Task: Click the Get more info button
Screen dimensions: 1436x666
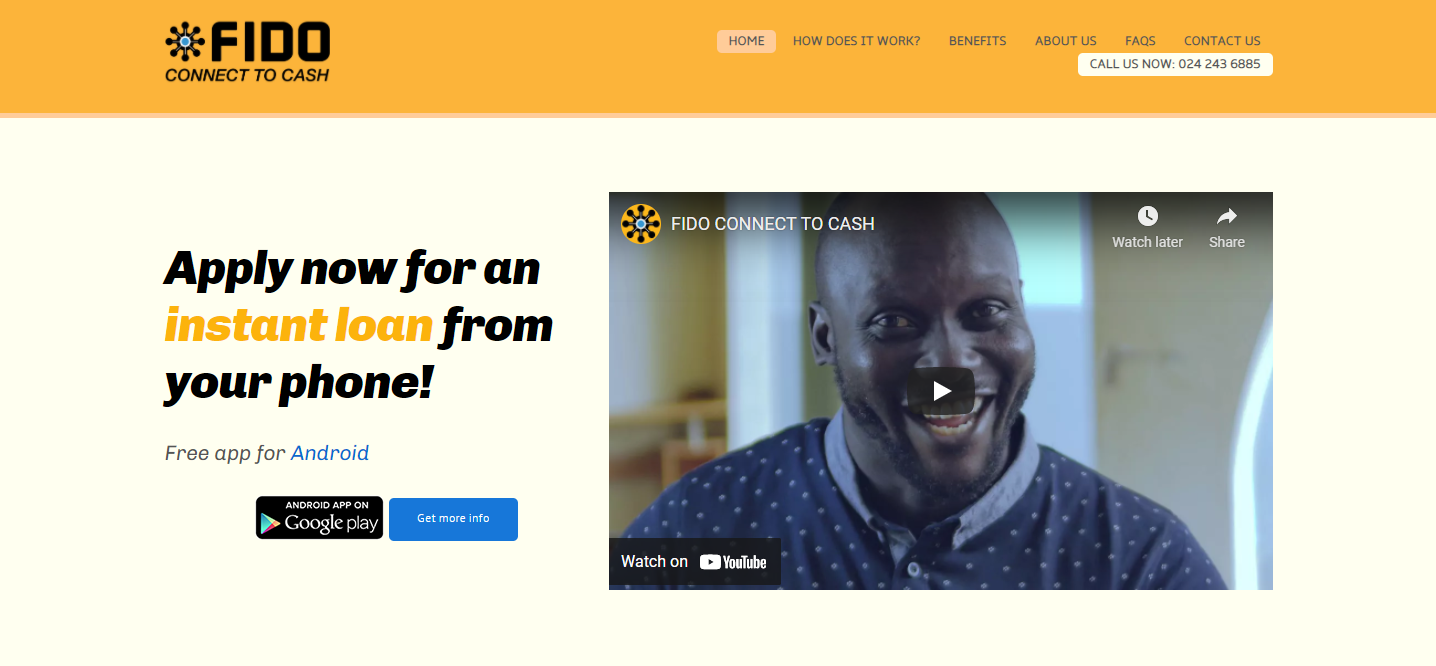Action: click(x=453, y=519)
